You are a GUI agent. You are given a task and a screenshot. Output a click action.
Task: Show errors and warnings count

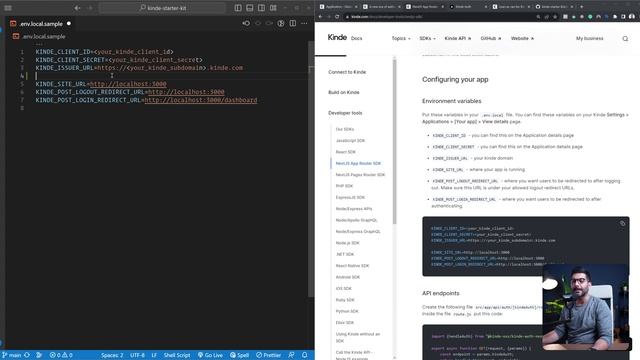click(61, 355)
